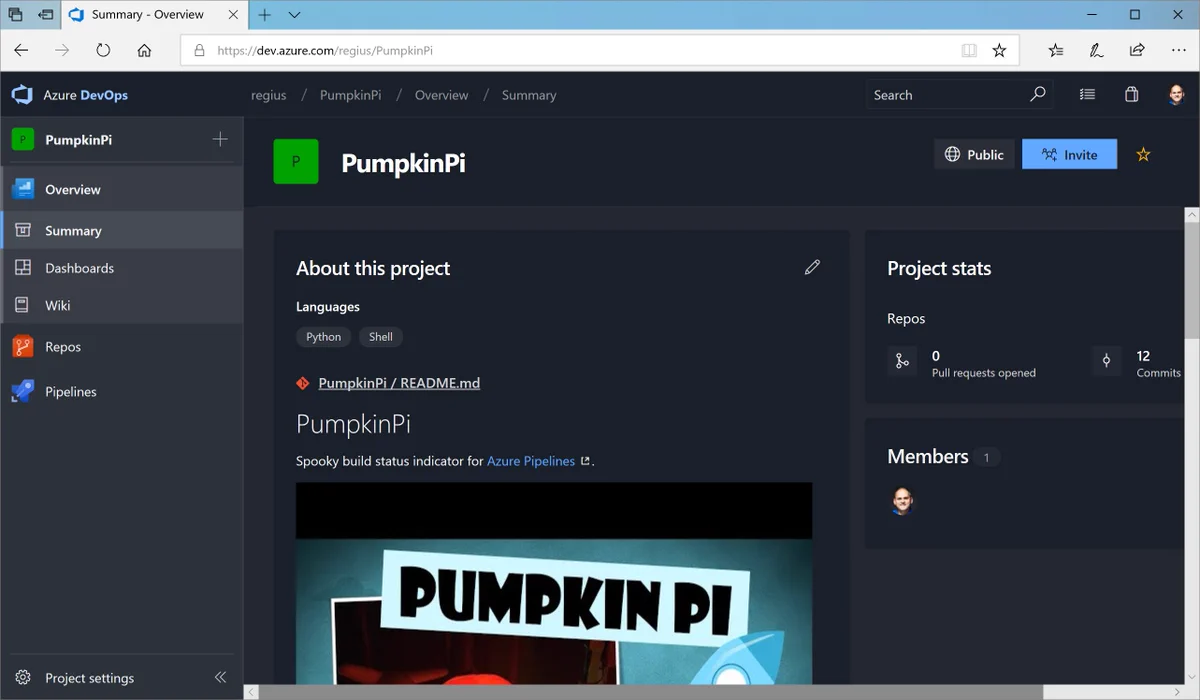1200x700 pixels.
Task: Click the browser back arrow
Action: (x=22, y=50)
